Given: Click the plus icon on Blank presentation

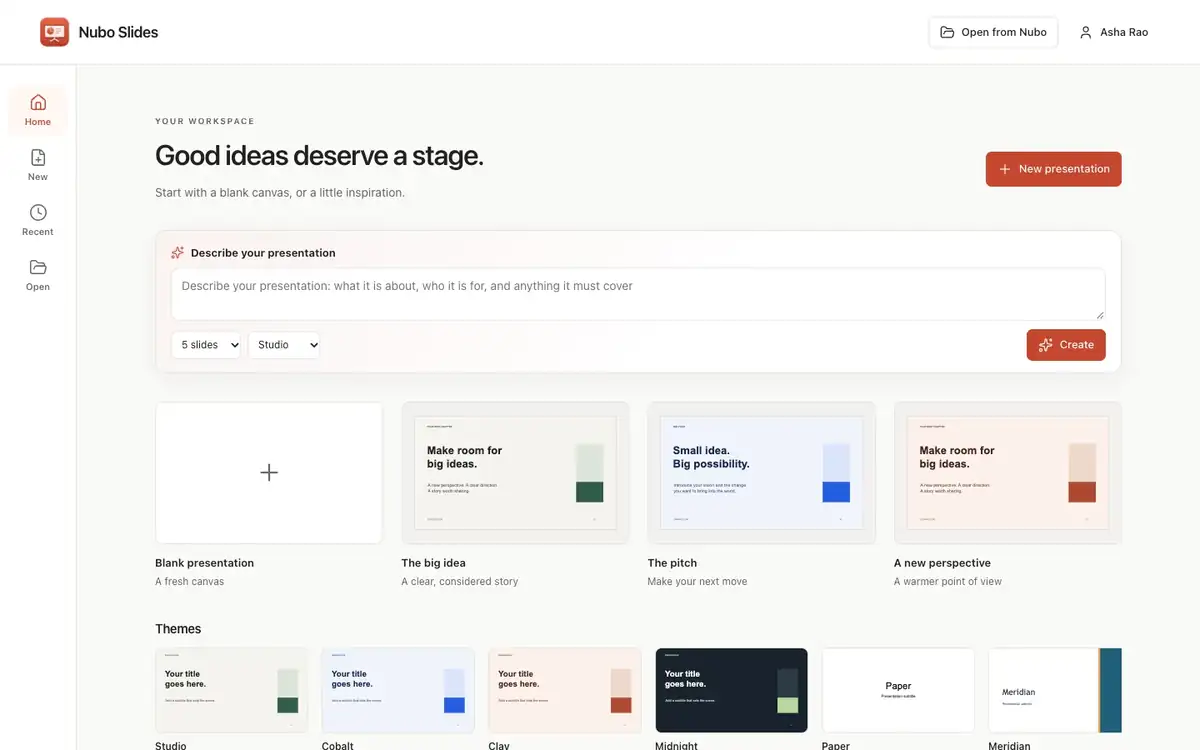Looking at the screenshot, I should pos(269,473).
